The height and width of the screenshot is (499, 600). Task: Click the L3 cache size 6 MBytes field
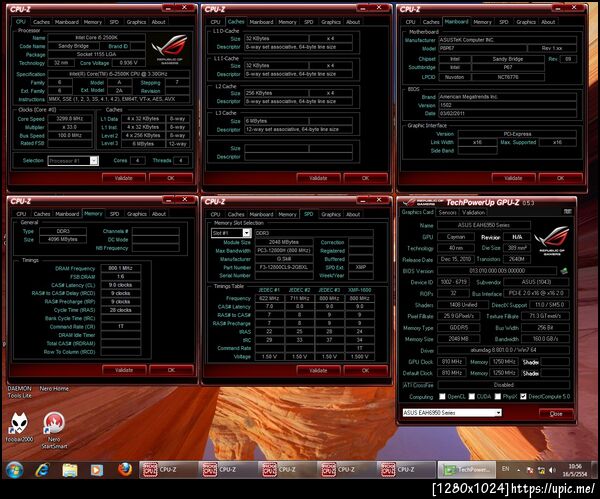(x=276, y=121)
